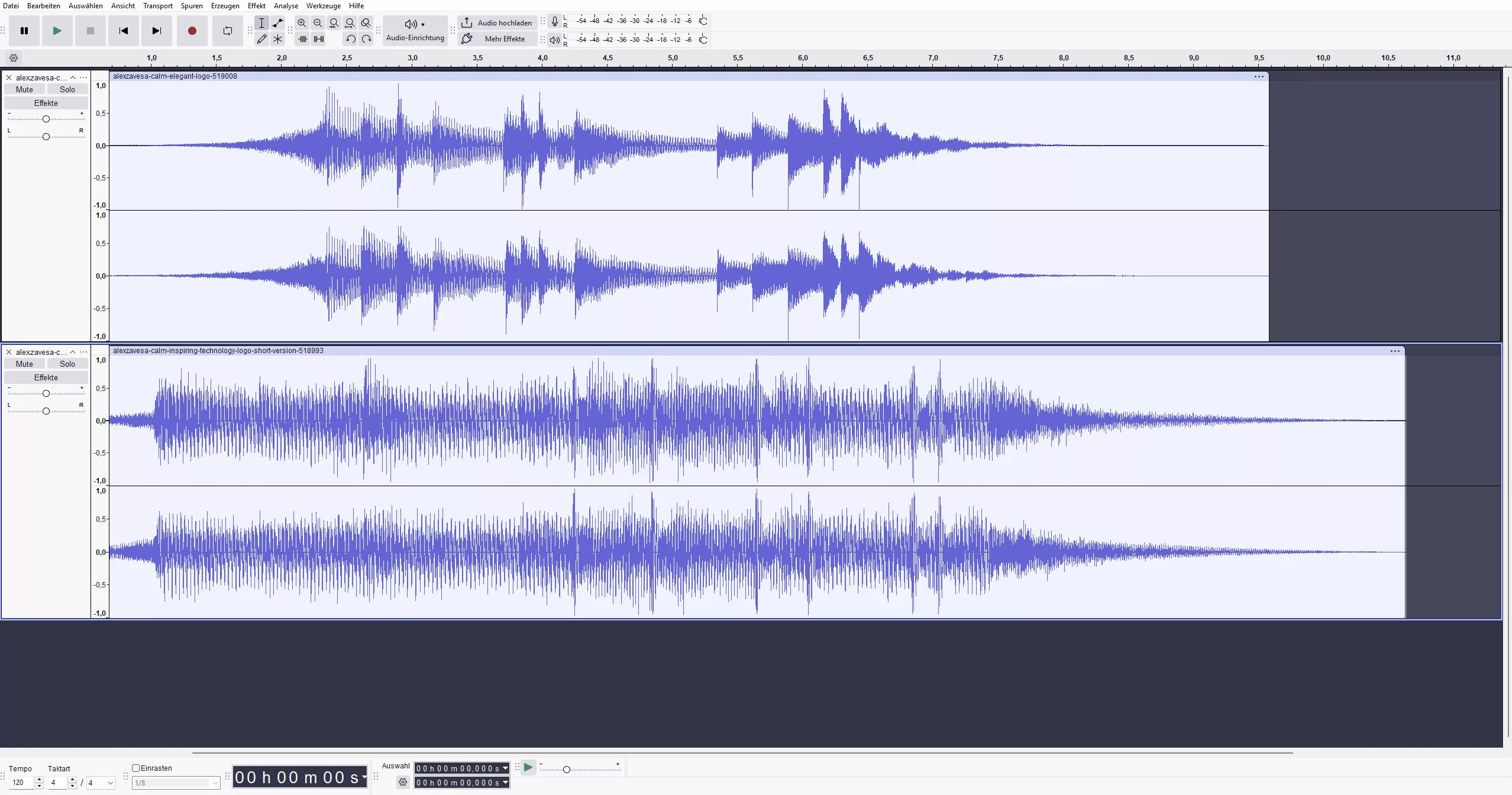Open the Analyse menu
The height and width of the screenshot is (795, 1512).
pyautogui.click(x=286, y=6)
